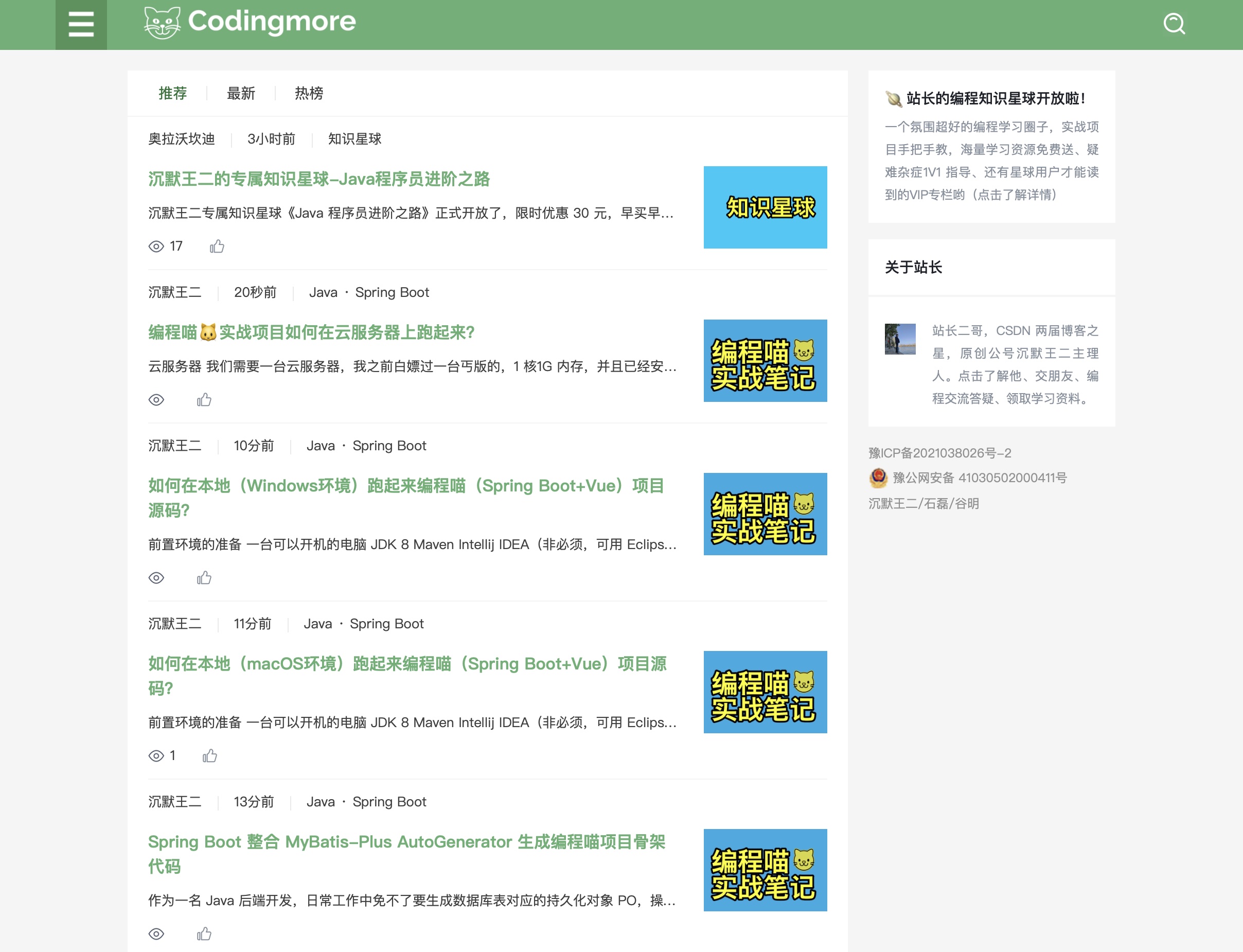Click thumbs-up on the macOS环境 article
Viewport: 1243px width, 952px height.
point(209,756)
